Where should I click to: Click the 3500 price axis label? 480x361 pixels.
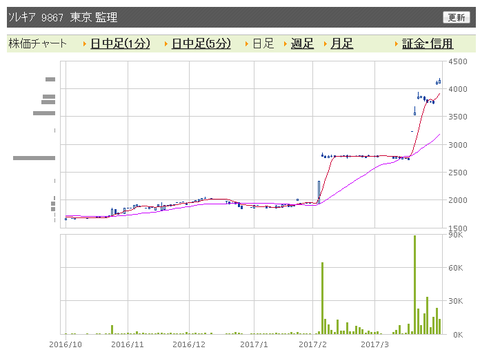tap(458, 117)
